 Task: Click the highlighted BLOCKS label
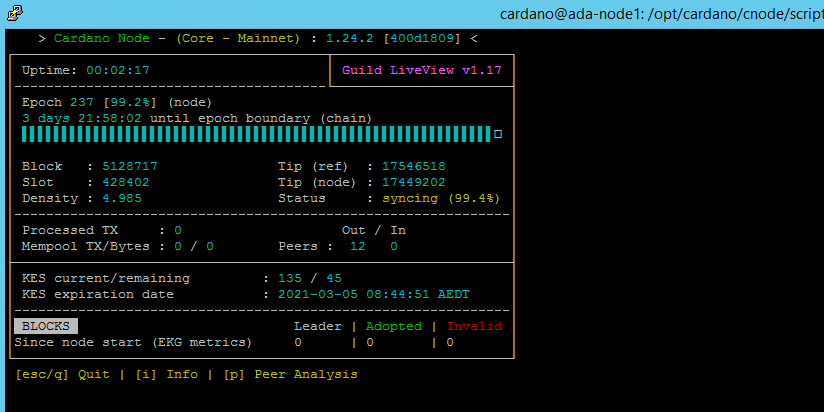click(x=46, y=326)
